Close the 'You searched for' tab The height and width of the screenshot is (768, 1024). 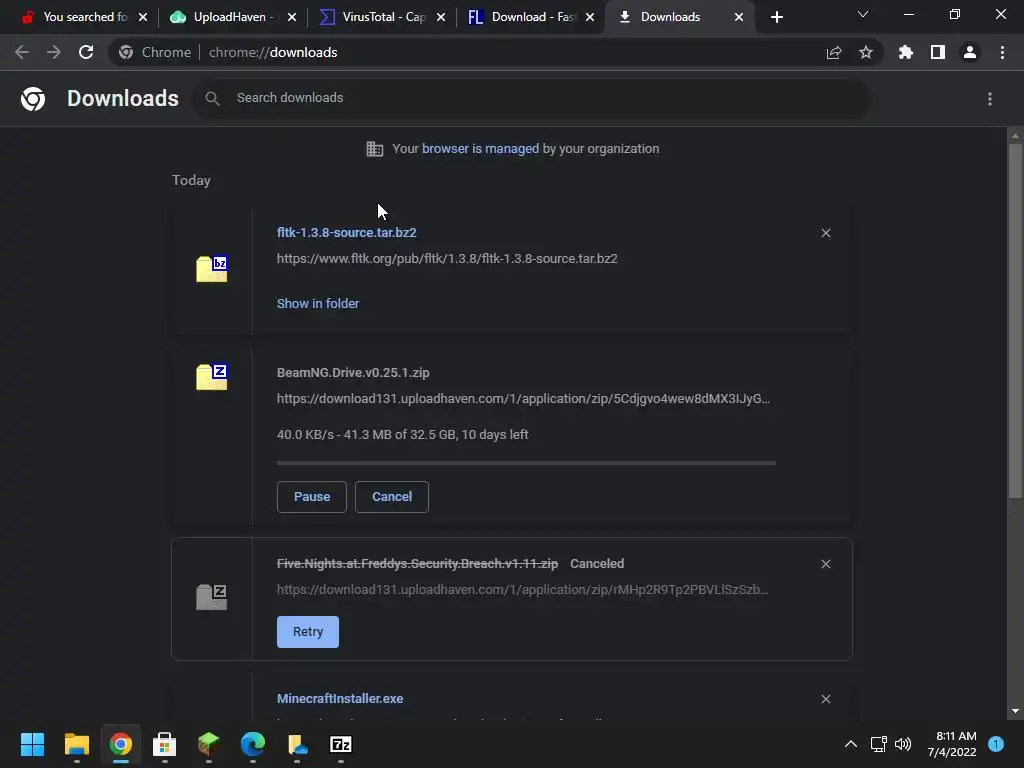tap(143, 17)
